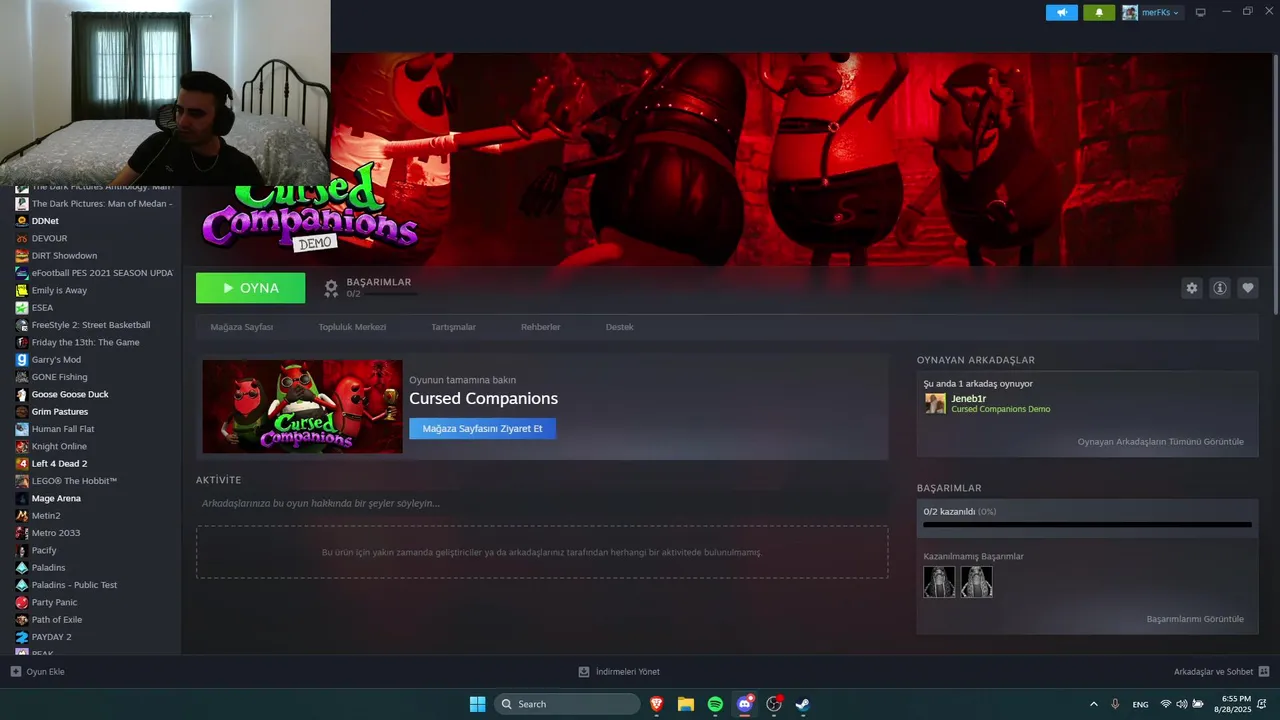Click Başarımlarımı Görüntüle link

pos(1195,619)
